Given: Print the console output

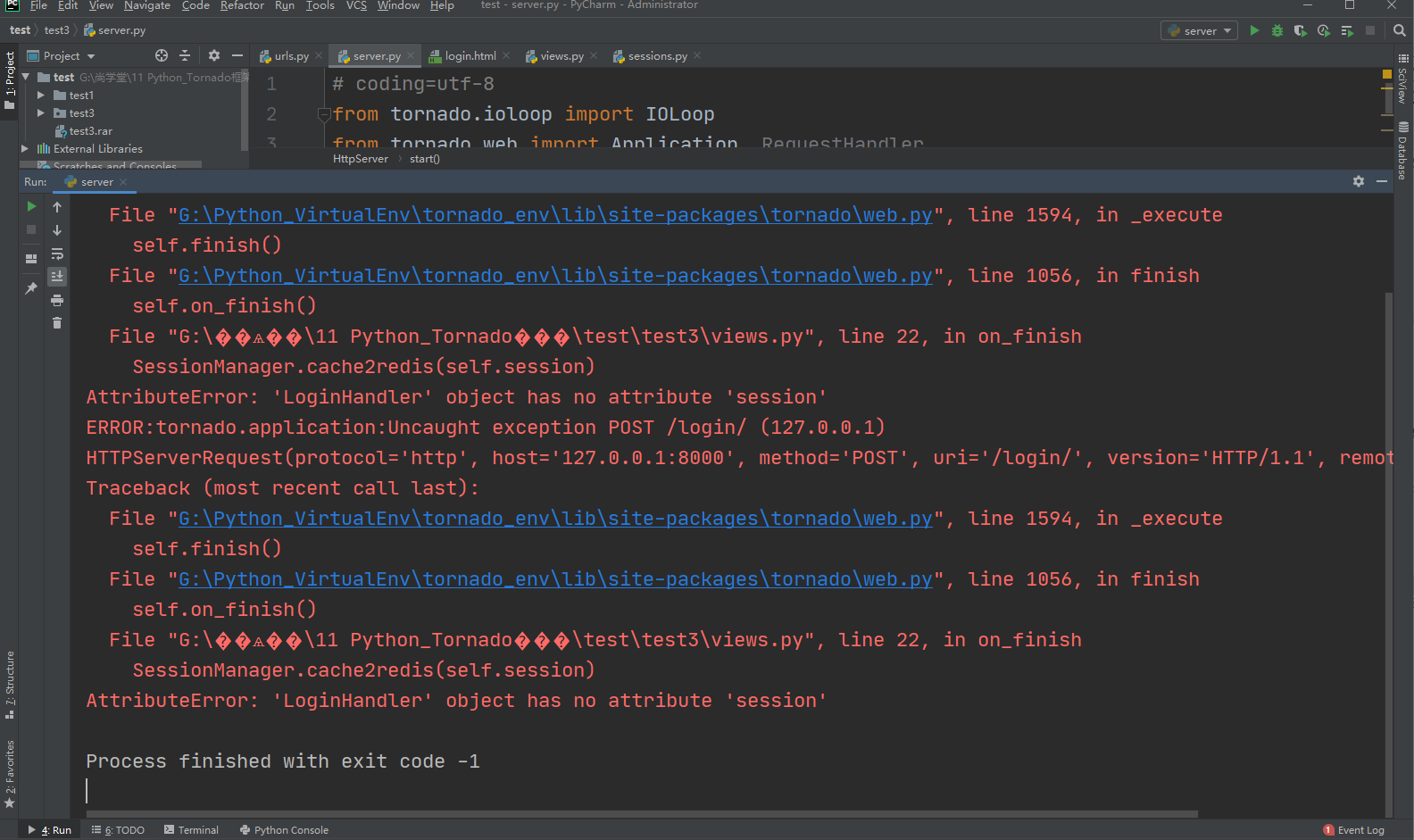Looking at the screenshot, I should (x=57, y=300).
